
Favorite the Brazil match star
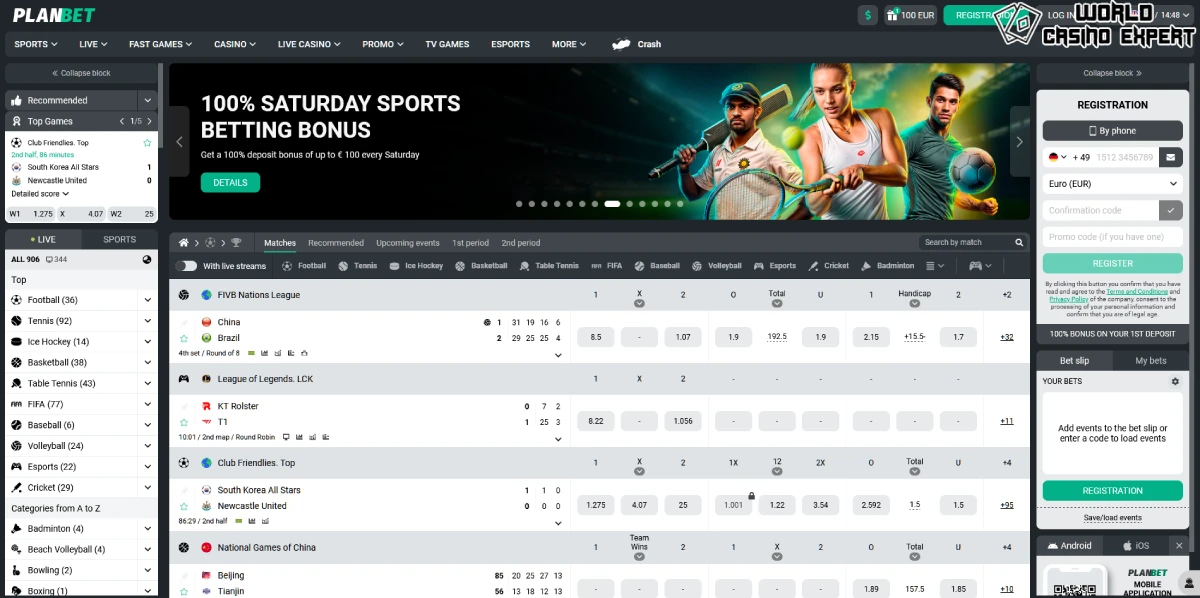click(184, 338)
